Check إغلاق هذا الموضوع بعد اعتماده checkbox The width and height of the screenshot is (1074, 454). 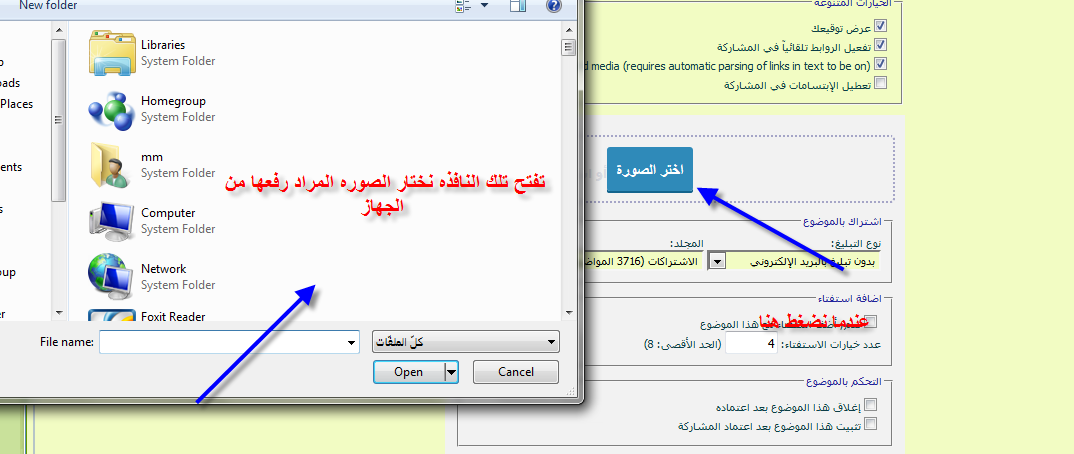871,405
